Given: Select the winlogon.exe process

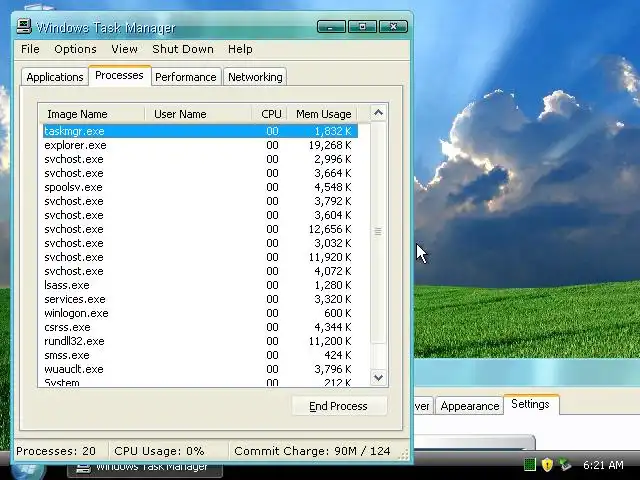Looking at the screenshot, I should (x=200, y=313).
